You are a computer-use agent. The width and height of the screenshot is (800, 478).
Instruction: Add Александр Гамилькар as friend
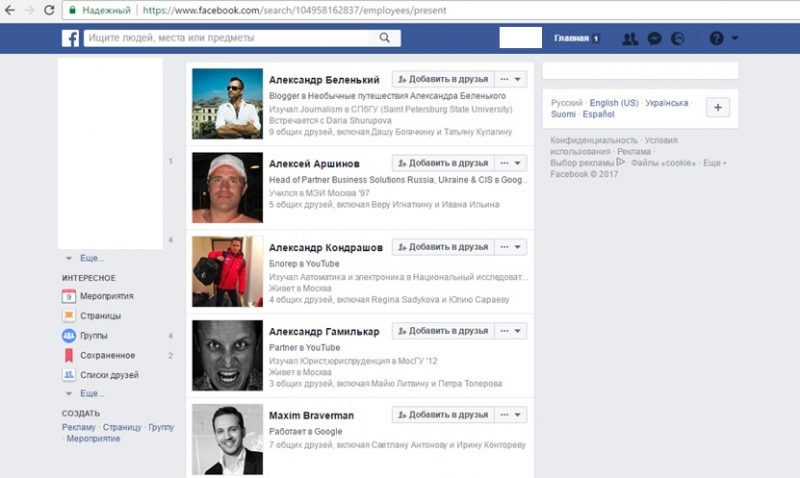coord(443,331)
